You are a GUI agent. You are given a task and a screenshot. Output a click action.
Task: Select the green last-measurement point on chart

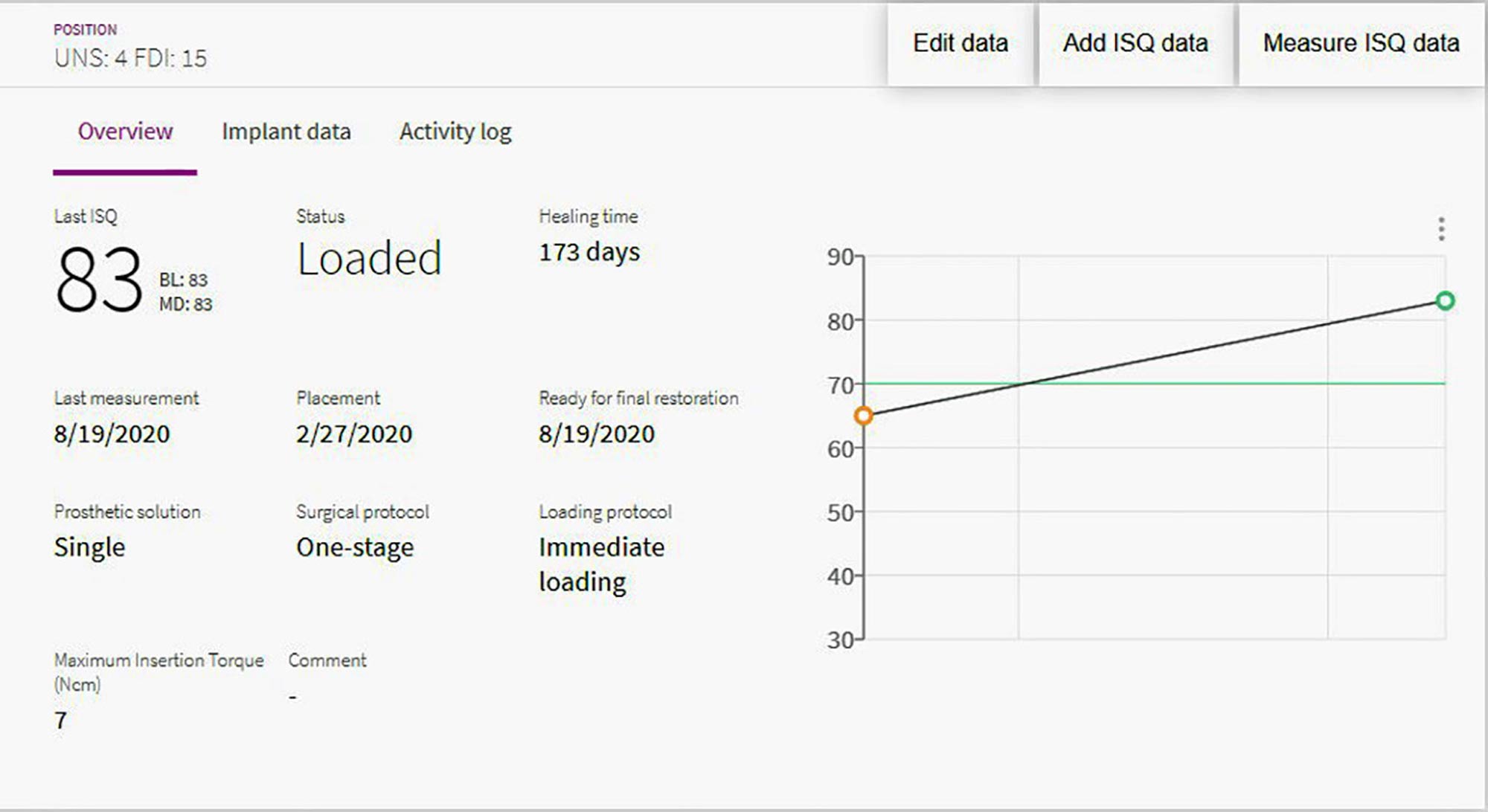point(1445,301)
